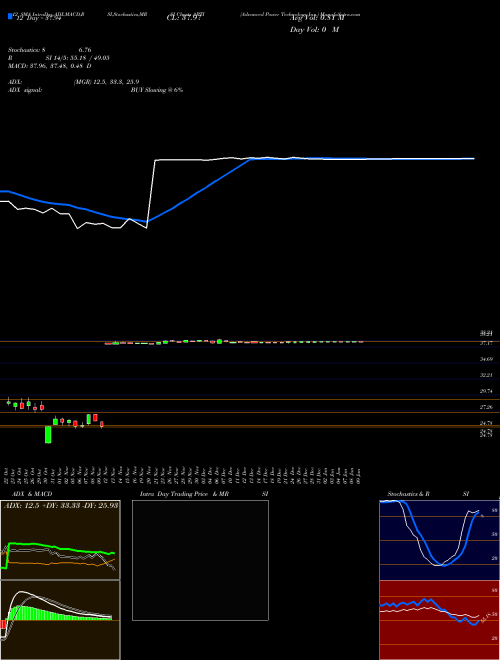Click the blue 12 Day SMA legend square
Screen dimensions: 500x660
(10, 16)
